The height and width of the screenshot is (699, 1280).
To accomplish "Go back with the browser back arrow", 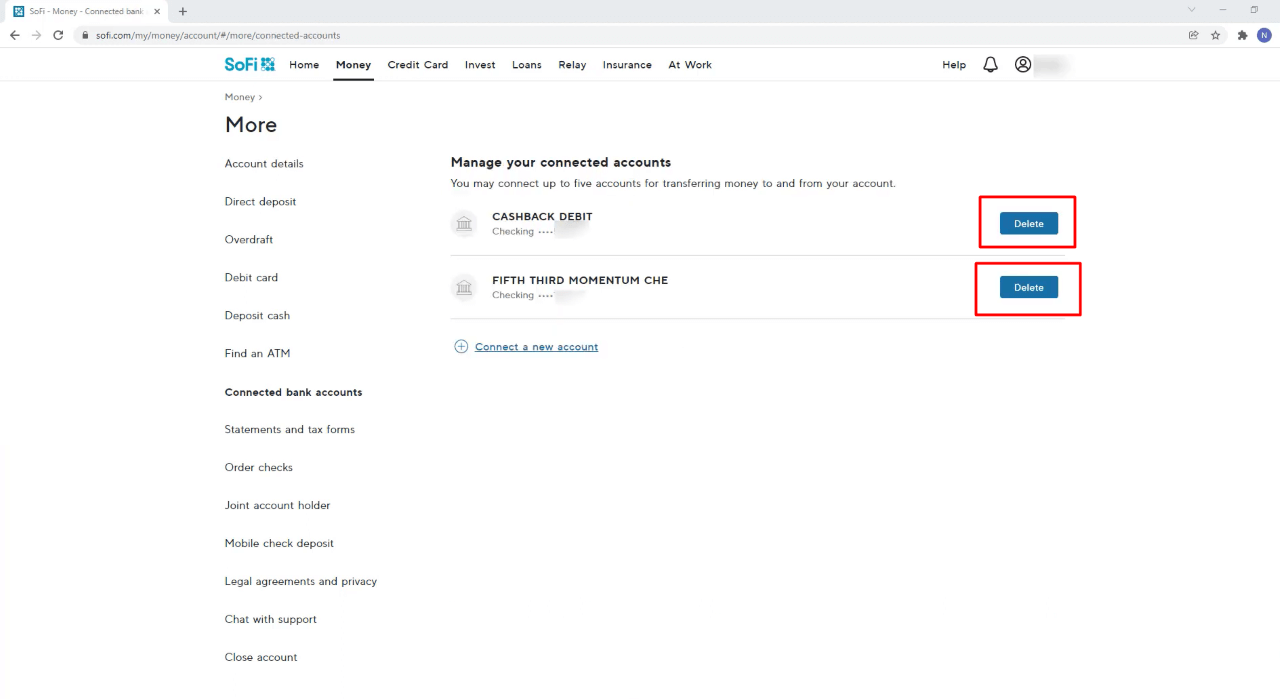I will coord(14,35).
